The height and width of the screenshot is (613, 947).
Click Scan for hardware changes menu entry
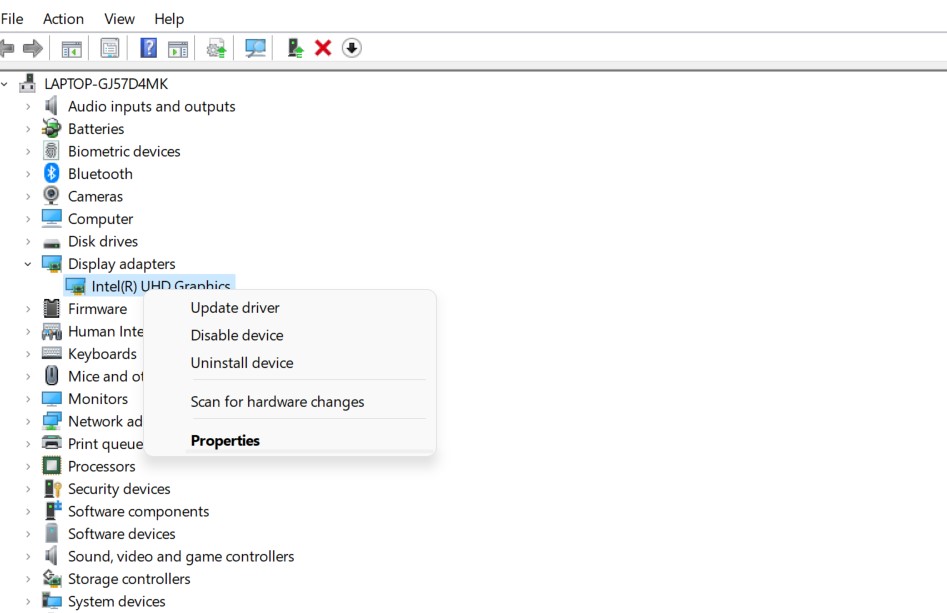tap(277, 402)
